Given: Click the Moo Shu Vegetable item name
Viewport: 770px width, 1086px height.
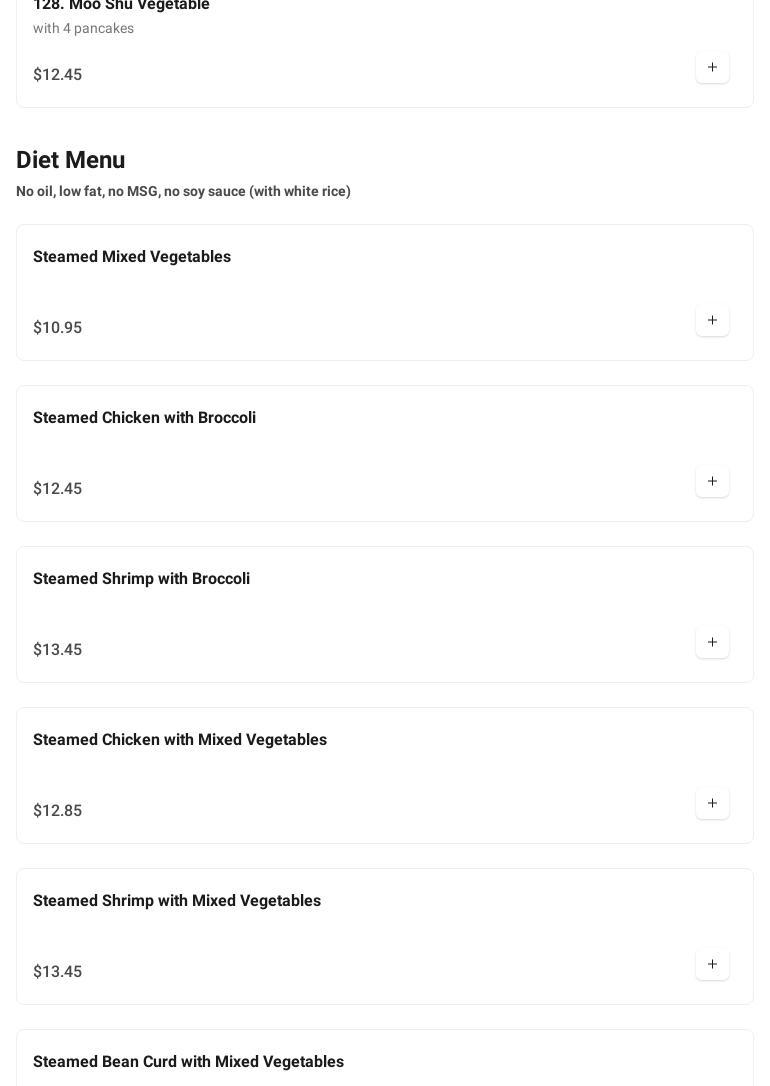Looking at the screenshot, I should [x=121, y=6].
